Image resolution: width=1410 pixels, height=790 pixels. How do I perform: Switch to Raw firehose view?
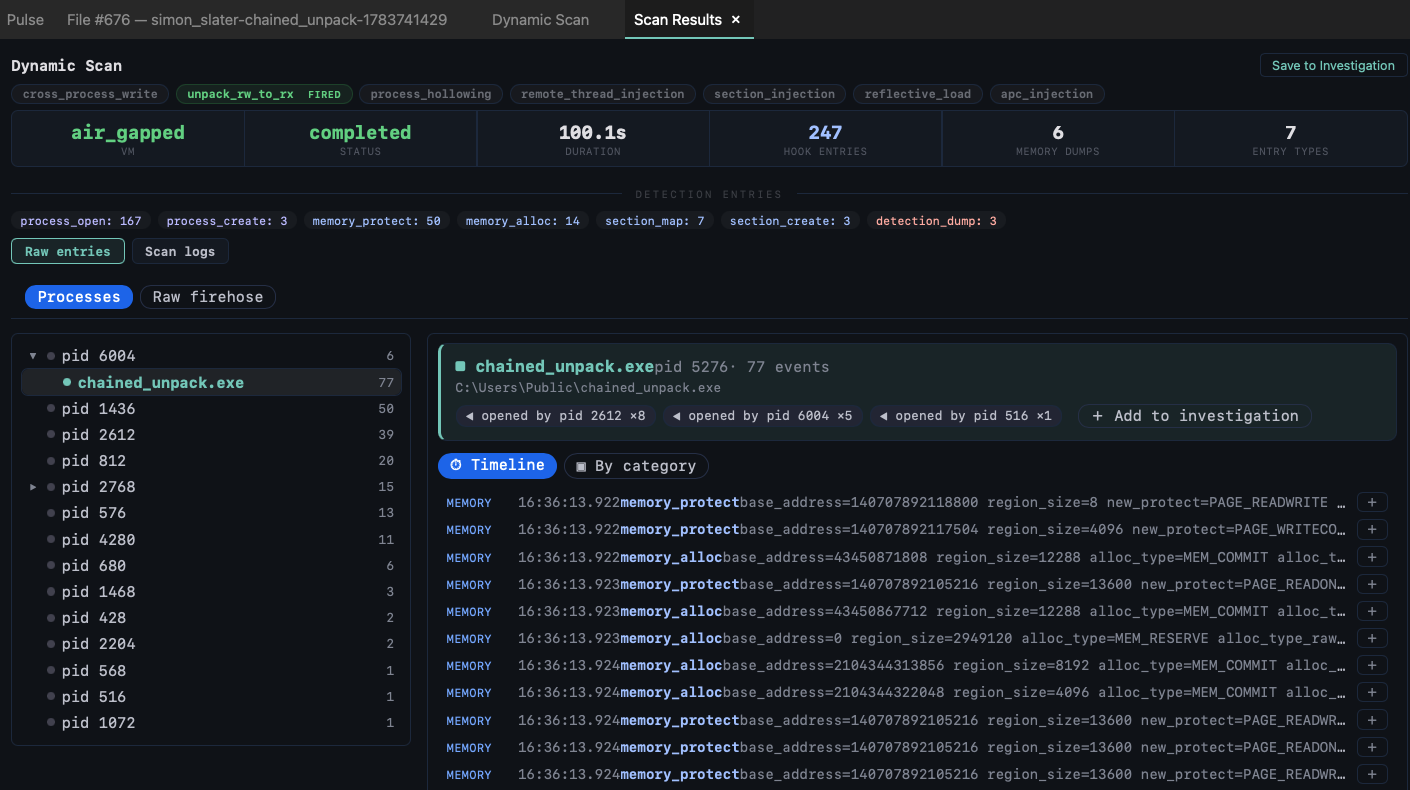208,297
